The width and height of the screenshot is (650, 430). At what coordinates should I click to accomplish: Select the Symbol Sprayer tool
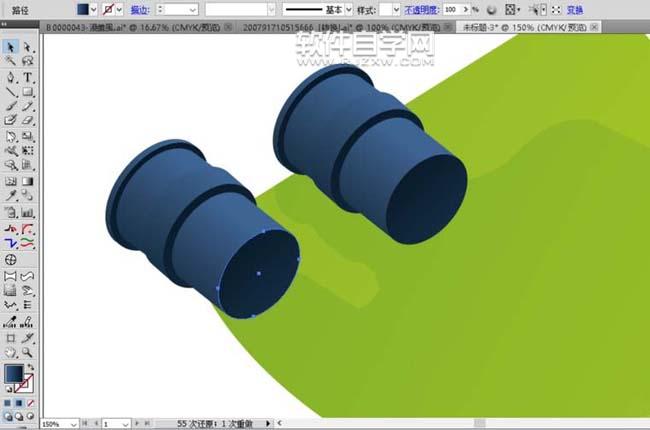pyautogui.click(x=11, y=213)
